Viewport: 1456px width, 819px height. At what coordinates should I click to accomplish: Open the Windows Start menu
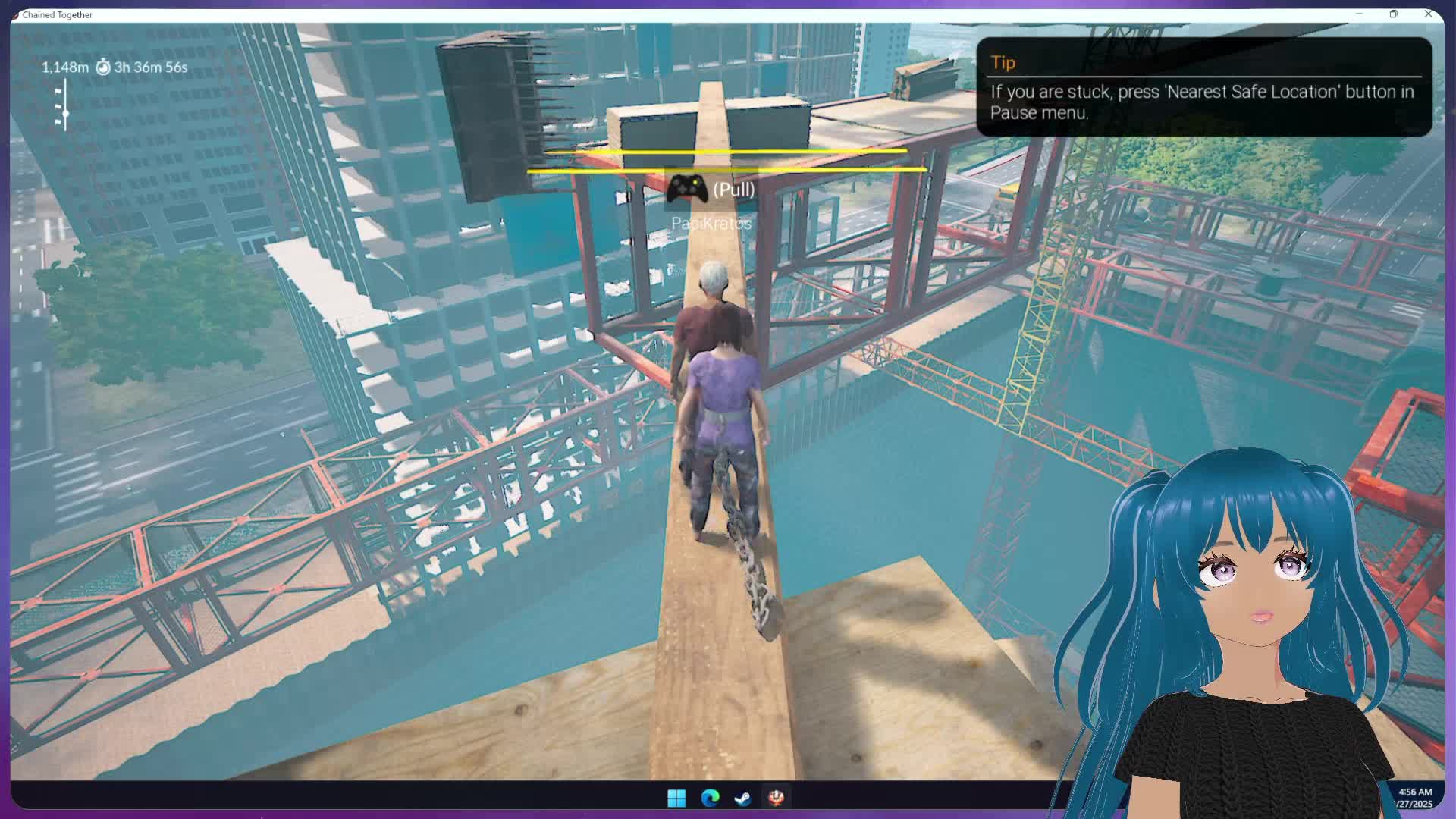click(x=676, y=798)
